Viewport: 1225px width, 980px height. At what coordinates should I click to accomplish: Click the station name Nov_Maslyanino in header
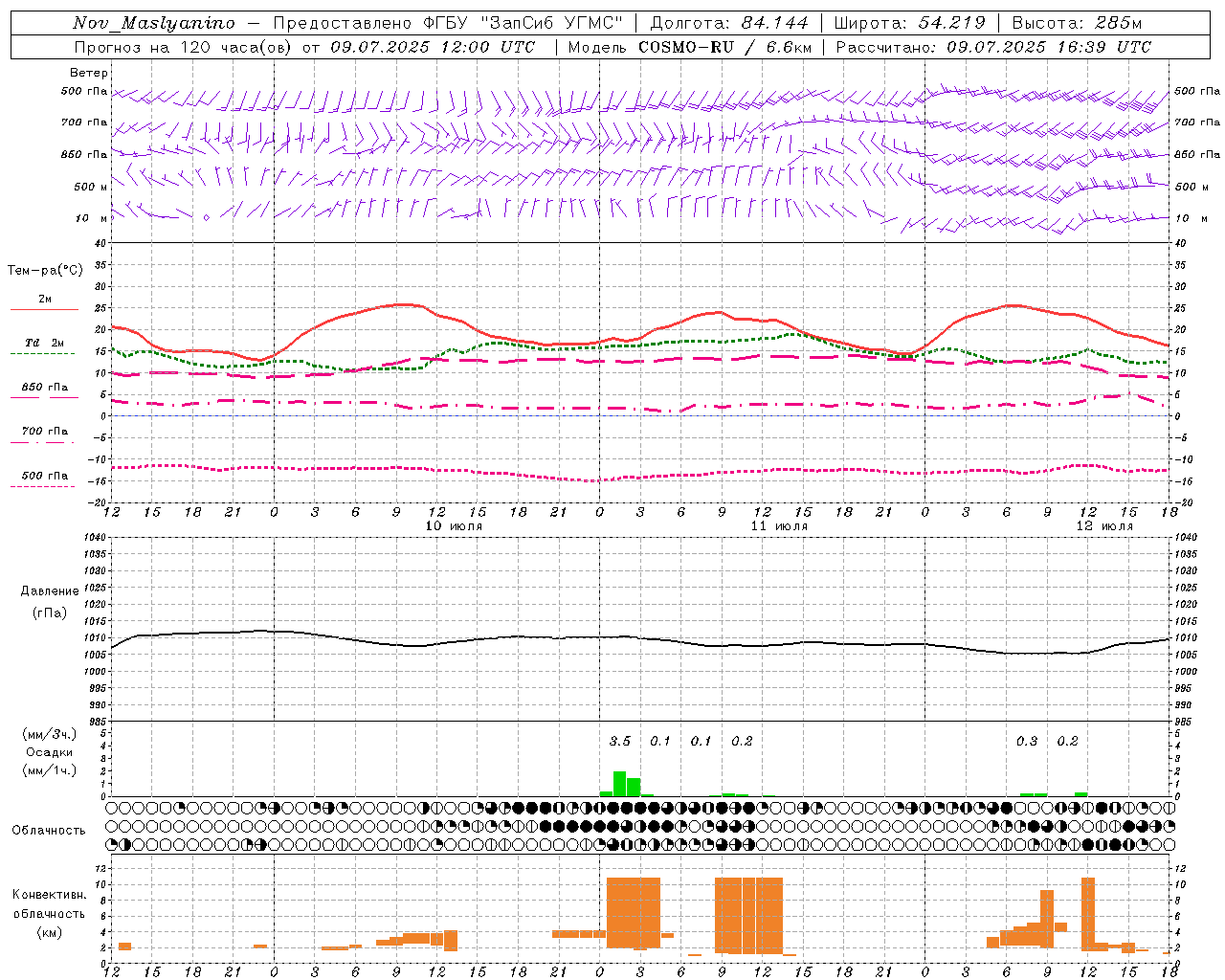154,23
